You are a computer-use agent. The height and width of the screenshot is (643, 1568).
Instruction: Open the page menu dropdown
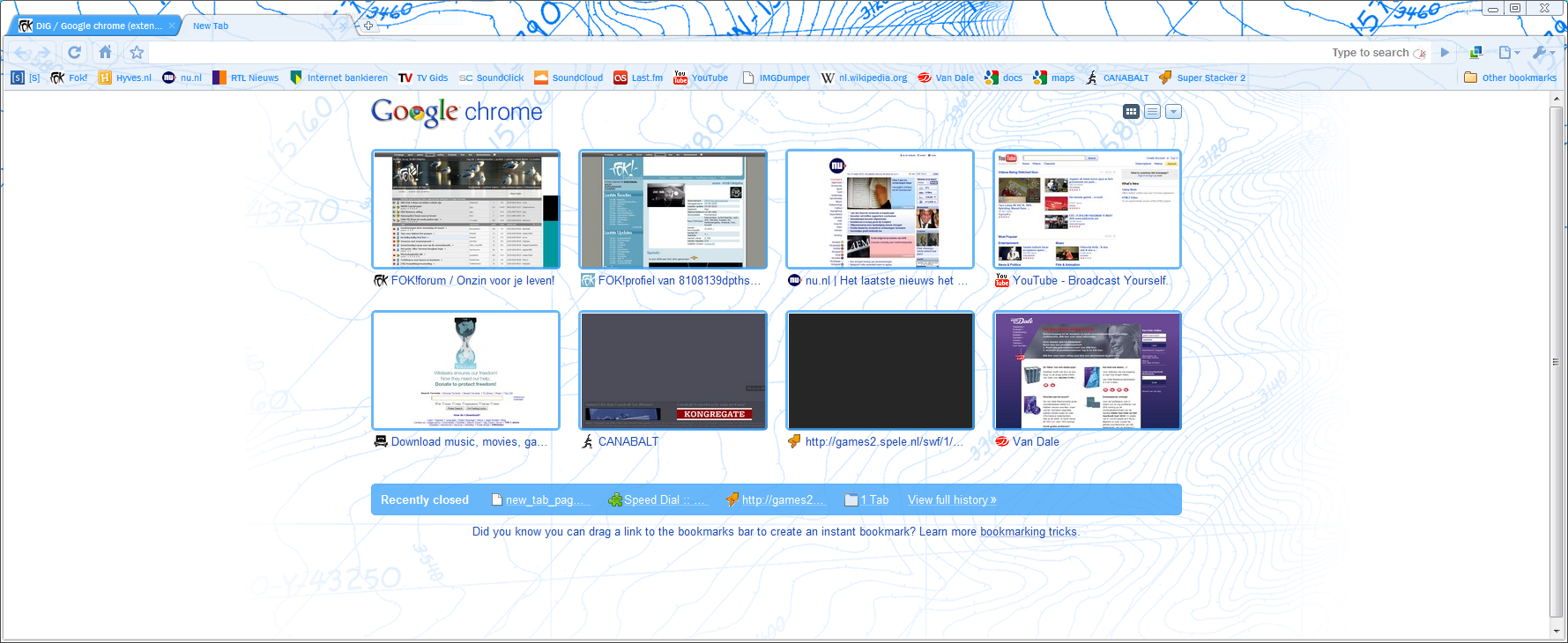(x=1509, y=53)
